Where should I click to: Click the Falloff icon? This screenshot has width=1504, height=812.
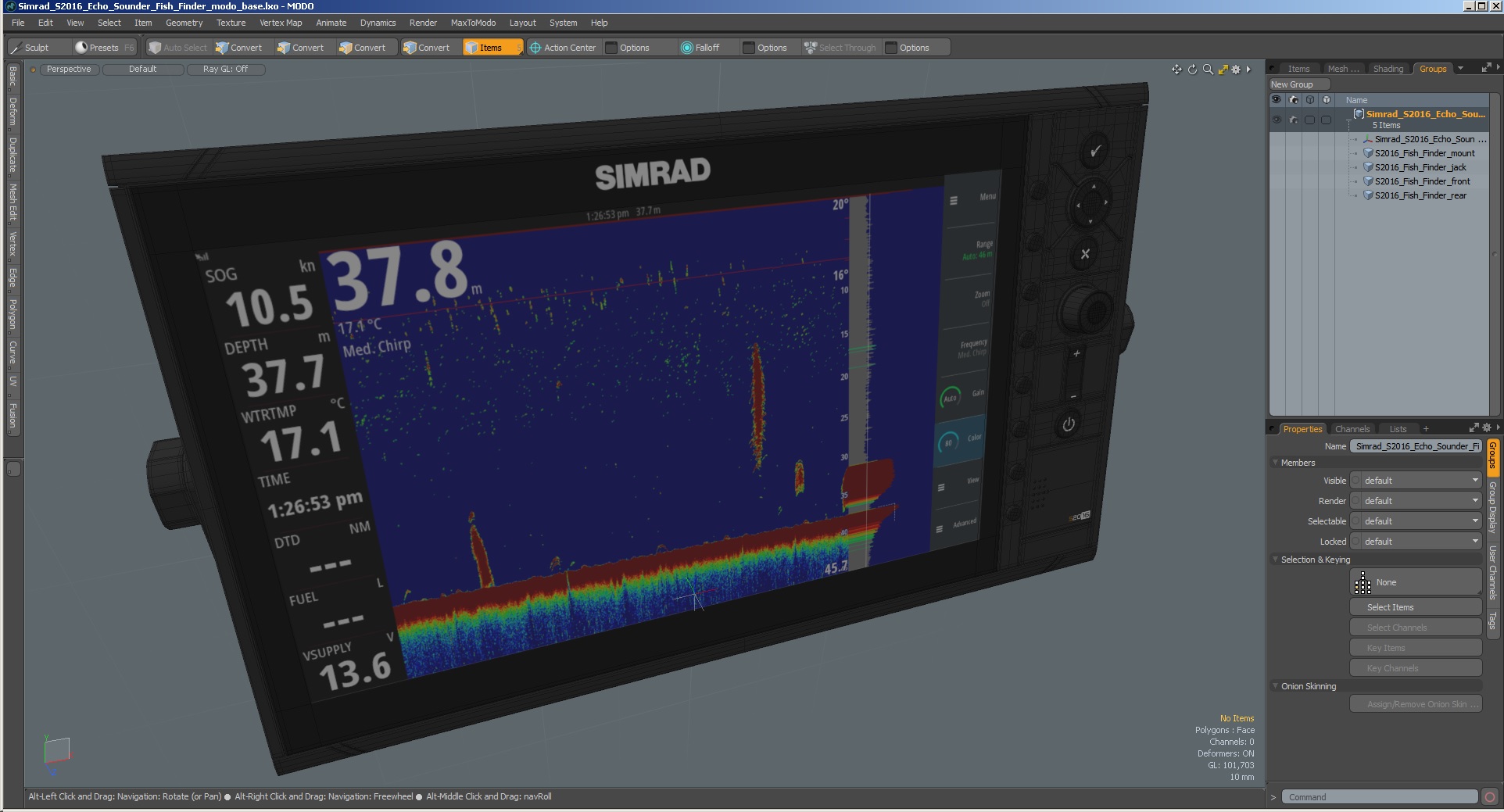687,48
